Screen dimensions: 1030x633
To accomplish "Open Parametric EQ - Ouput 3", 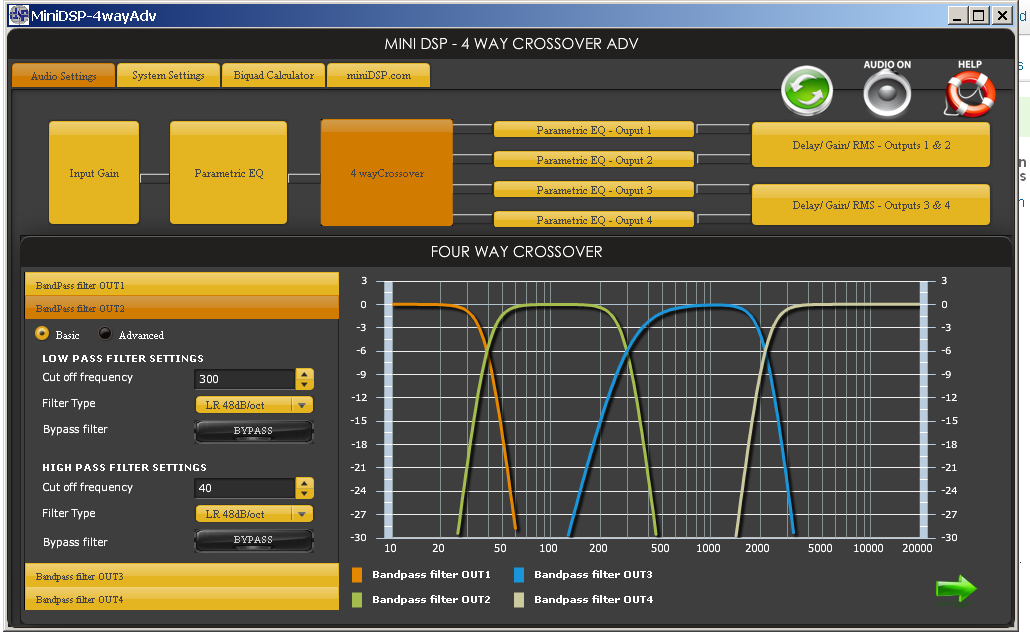I will (x=594, y=190).
